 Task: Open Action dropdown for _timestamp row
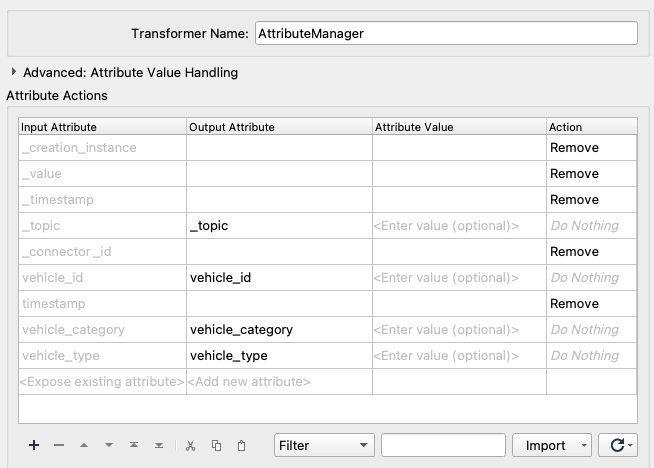(591, 199)
